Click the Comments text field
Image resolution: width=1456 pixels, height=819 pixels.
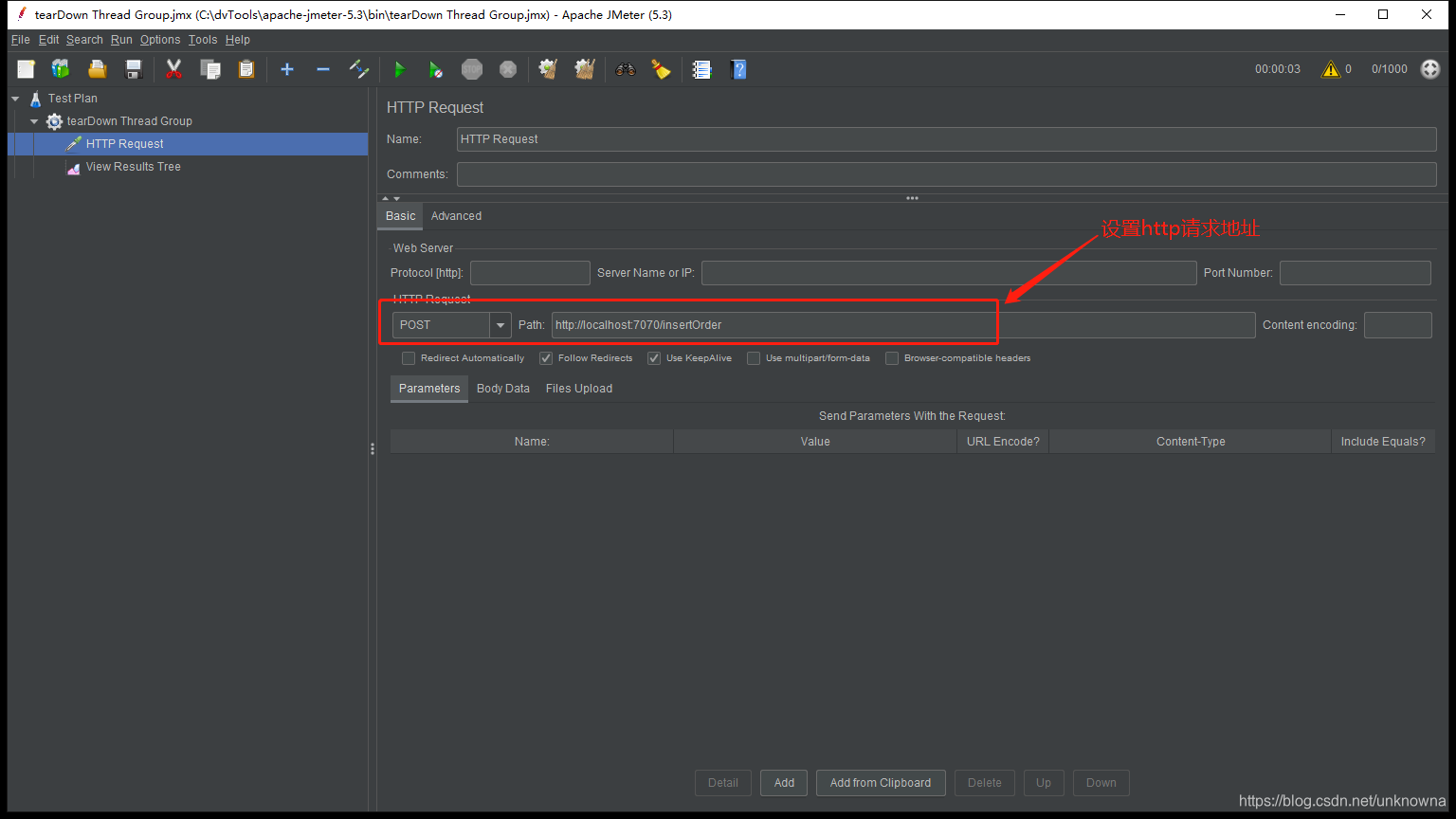tap(947, 174)
